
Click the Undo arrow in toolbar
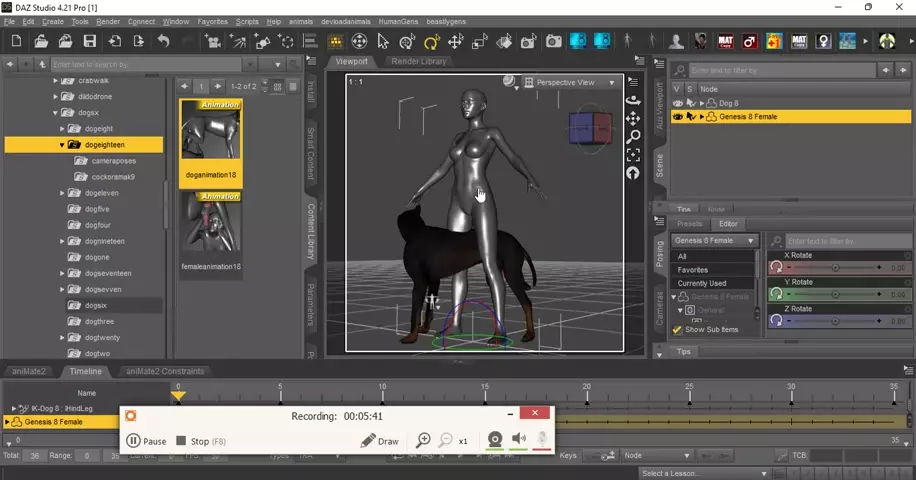(x=163, y=42)
